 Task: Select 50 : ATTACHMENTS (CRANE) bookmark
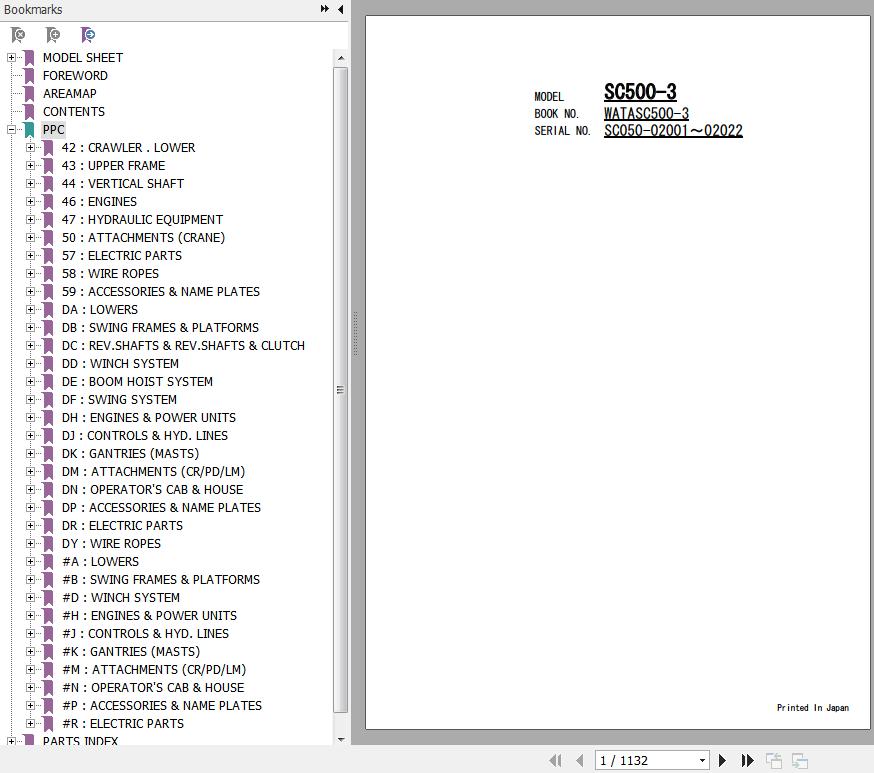pos(143,237)
